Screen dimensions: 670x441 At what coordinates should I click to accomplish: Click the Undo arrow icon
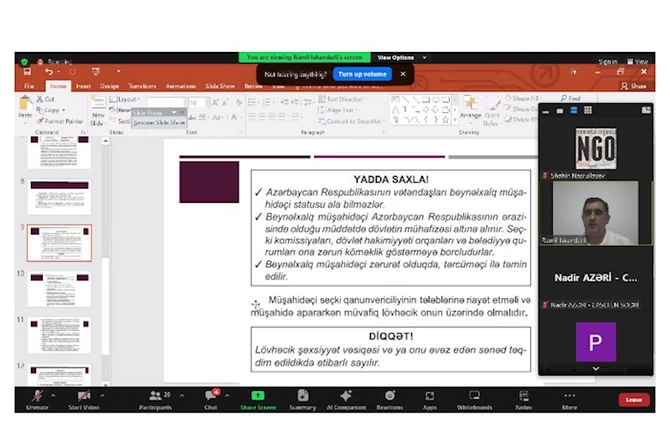49,71
